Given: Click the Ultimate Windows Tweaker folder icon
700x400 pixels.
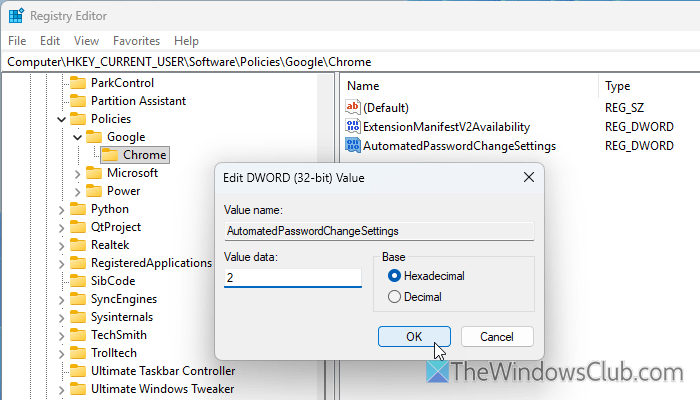Looking at the screenshot, I should click(78, 389).
